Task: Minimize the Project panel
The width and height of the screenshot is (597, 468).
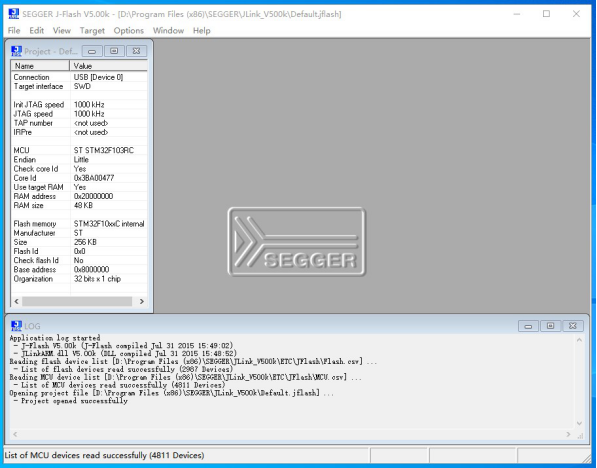Action: [92, 51]
